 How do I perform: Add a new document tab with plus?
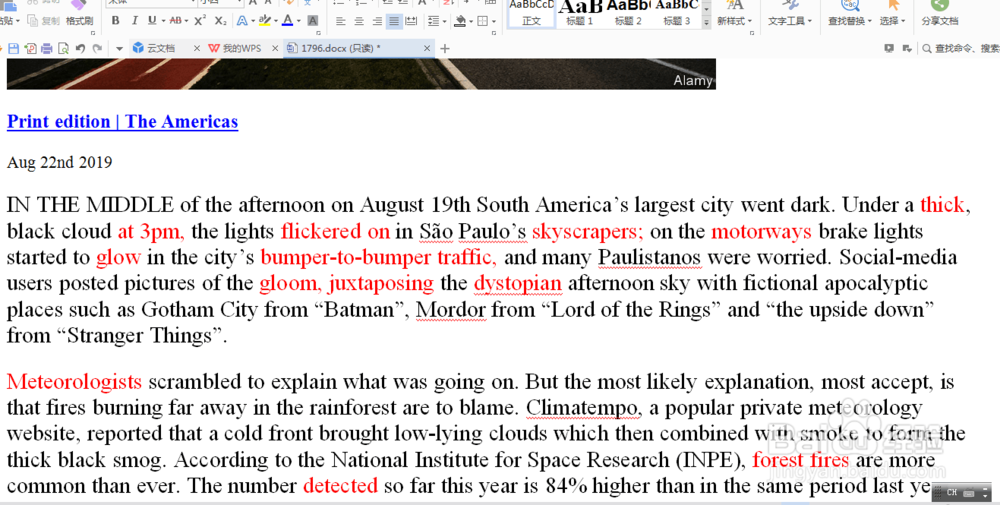[x=445, y=48]
